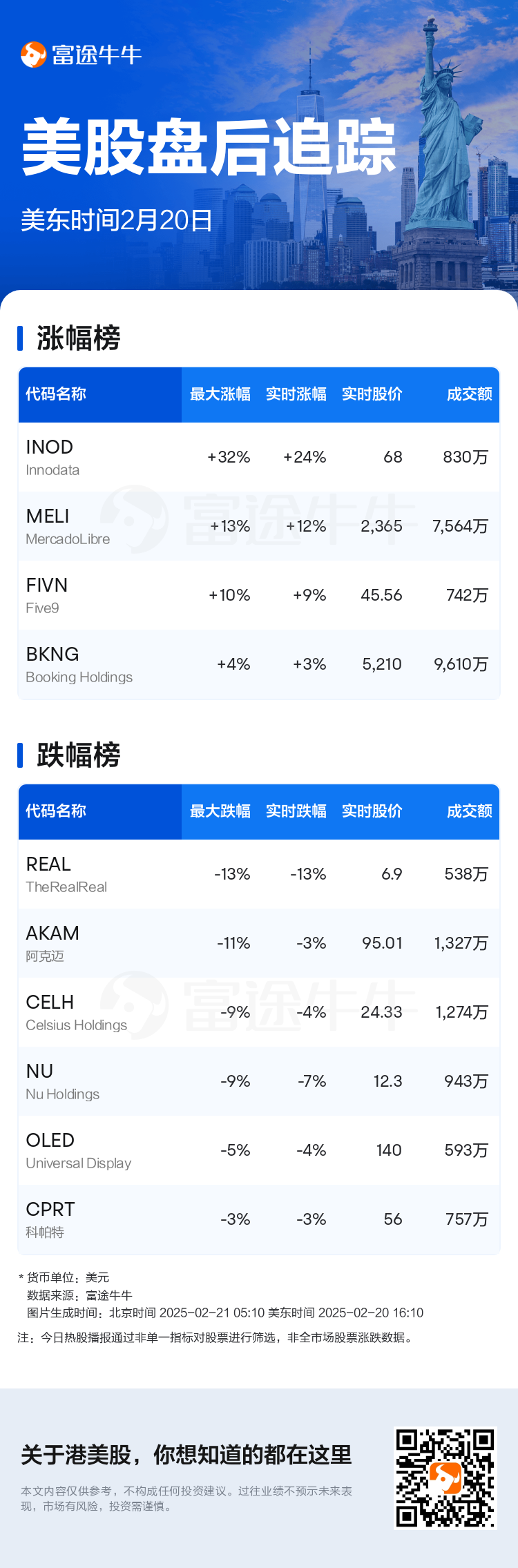Click the 代码名称 header in losers table
The image size is (518, 1568).
[x=56, y=811]
